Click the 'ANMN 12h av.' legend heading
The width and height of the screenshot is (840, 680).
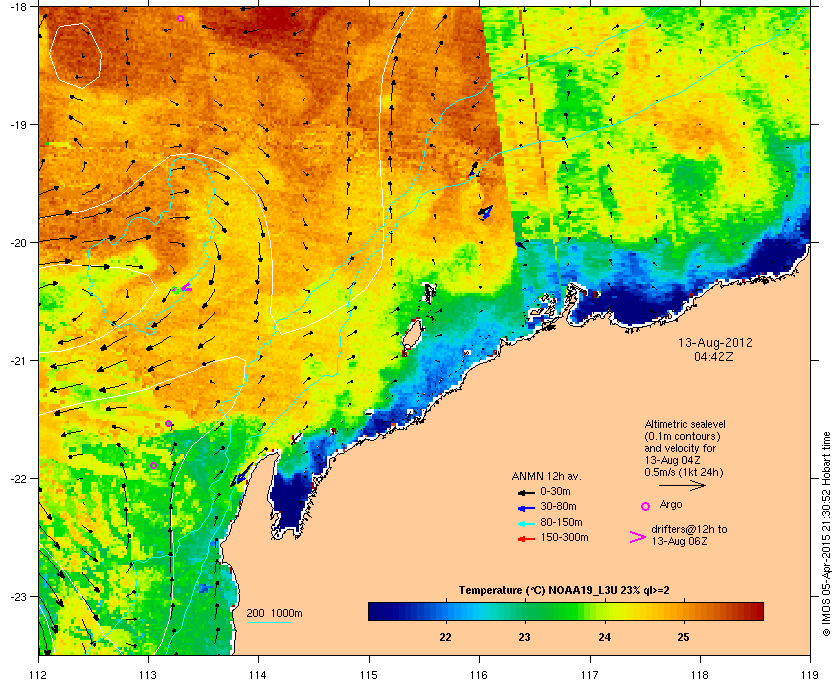(x=546, y=476)
